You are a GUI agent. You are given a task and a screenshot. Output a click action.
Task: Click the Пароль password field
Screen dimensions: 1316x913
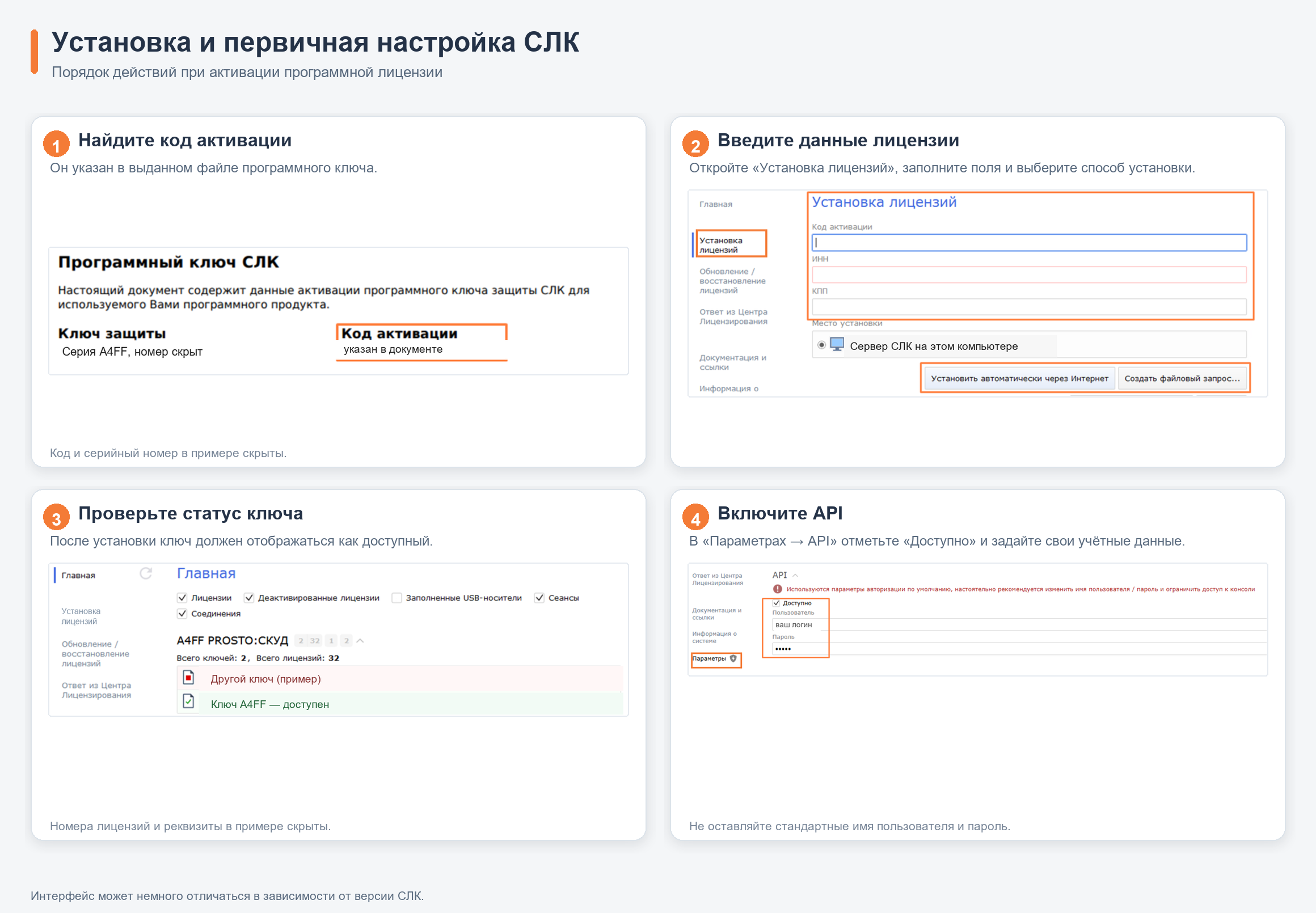pos(1018,649)
